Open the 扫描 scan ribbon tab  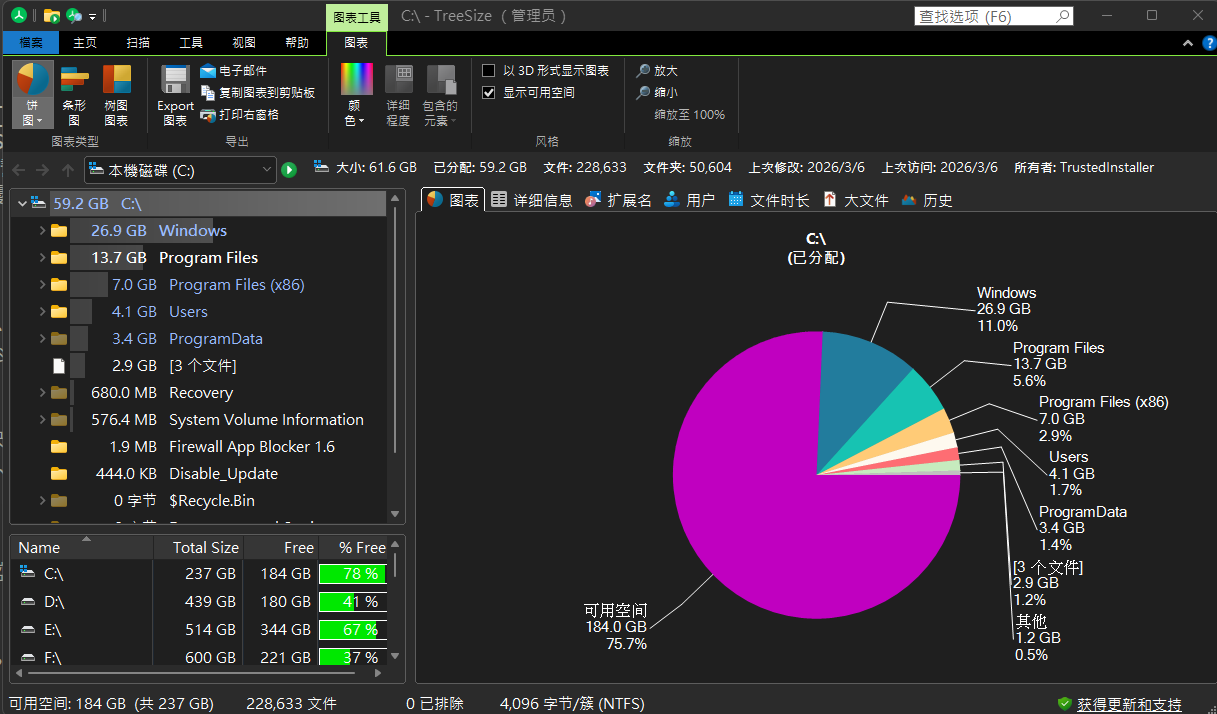coord(138,43)
